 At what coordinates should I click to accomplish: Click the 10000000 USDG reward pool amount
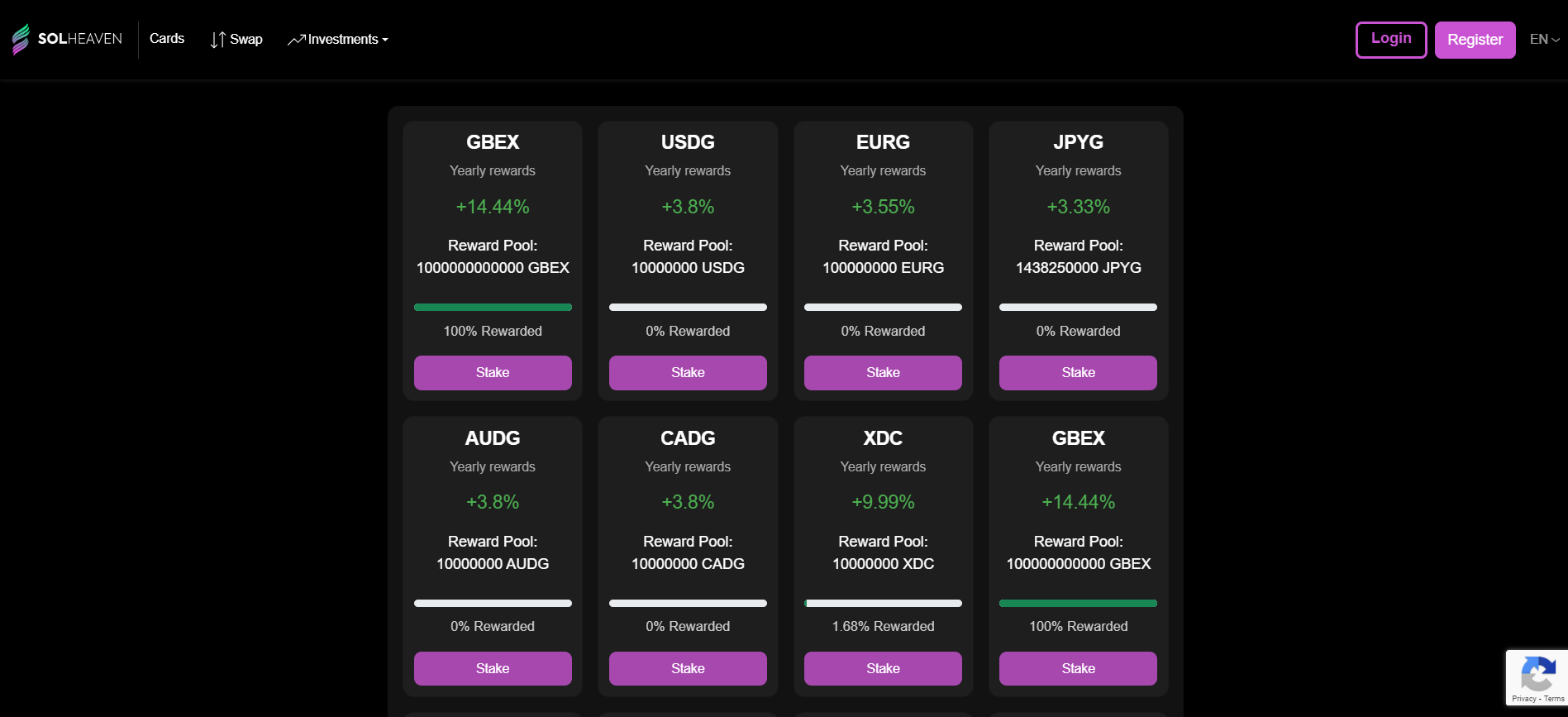pos(688,268)
